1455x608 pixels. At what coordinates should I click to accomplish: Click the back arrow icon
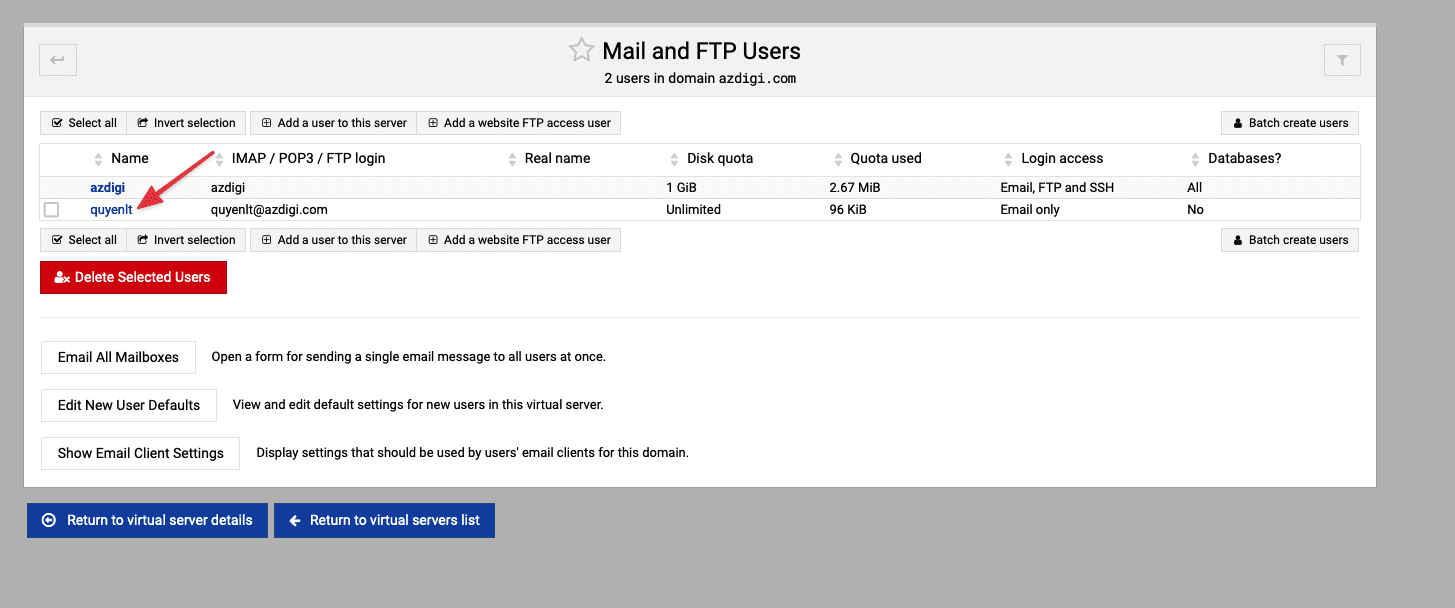[58, 60]
